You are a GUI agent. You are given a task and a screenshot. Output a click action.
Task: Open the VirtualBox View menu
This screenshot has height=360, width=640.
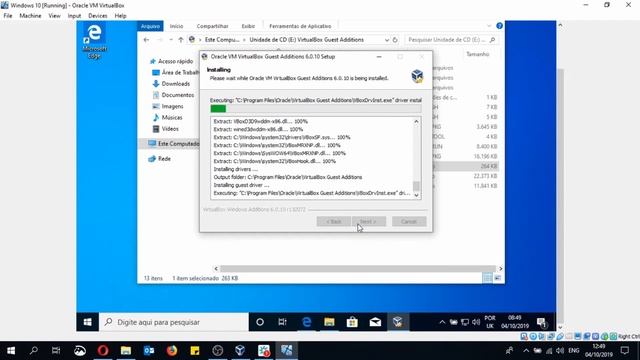point(54,16)
